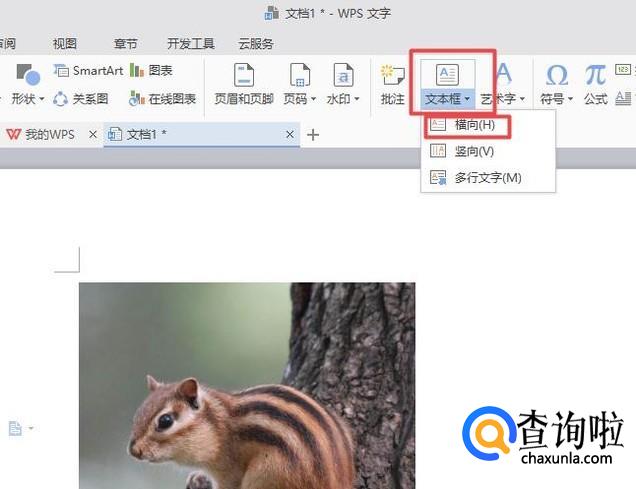Click the paste options icon at left margin
The image size is (636, 489).
[x=15, y=428]
